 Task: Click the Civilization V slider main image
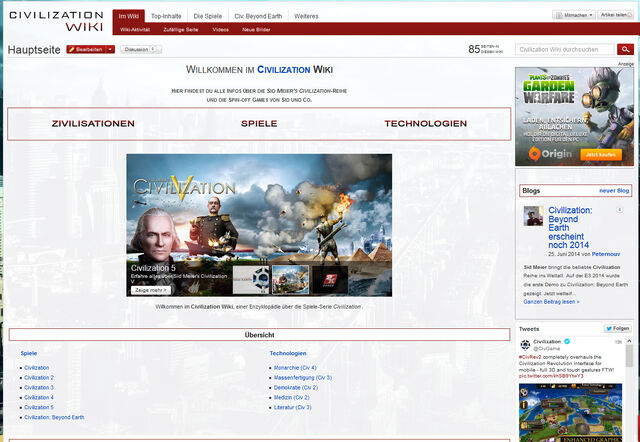259,225
